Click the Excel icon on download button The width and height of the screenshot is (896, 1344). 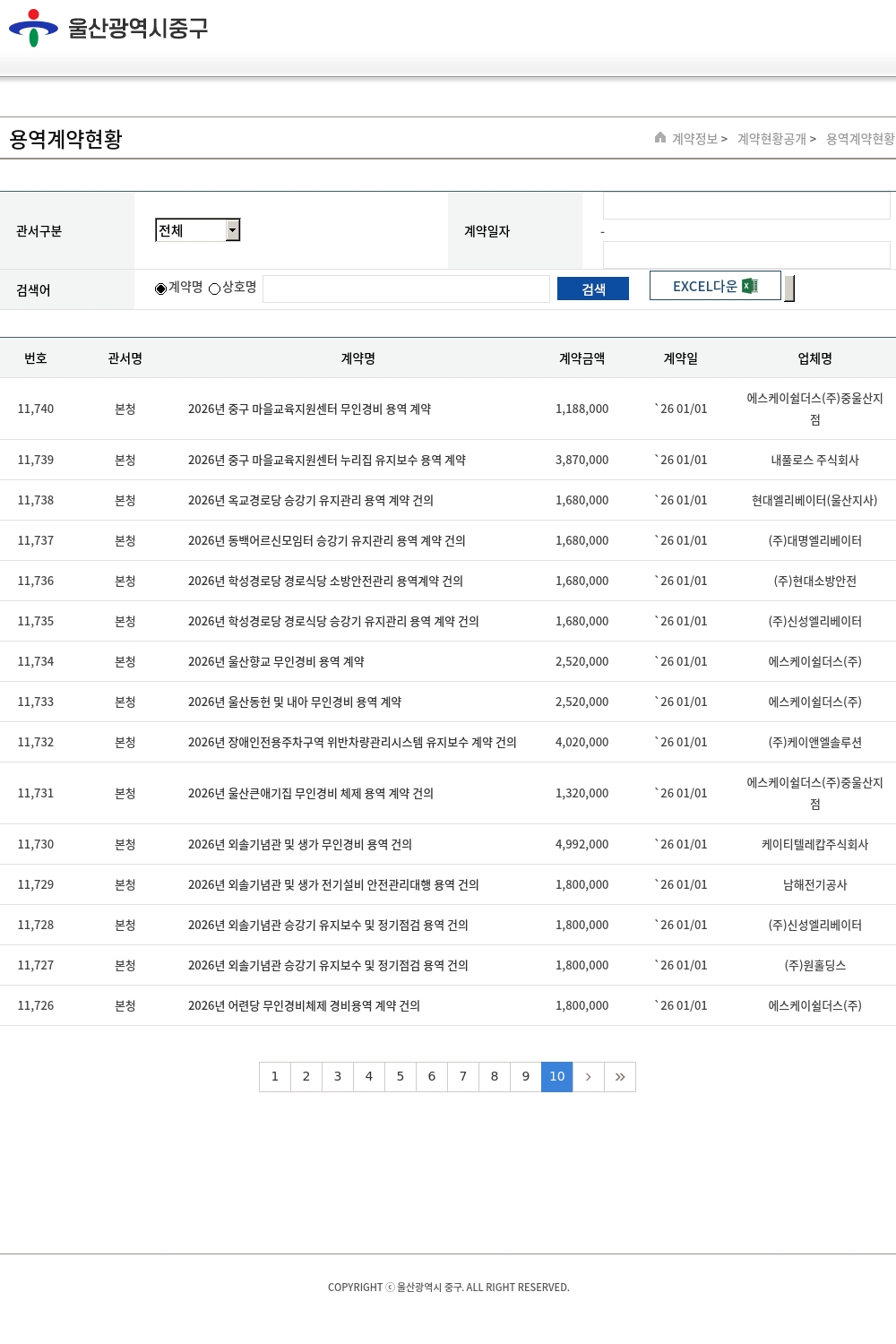coord(750,286)
